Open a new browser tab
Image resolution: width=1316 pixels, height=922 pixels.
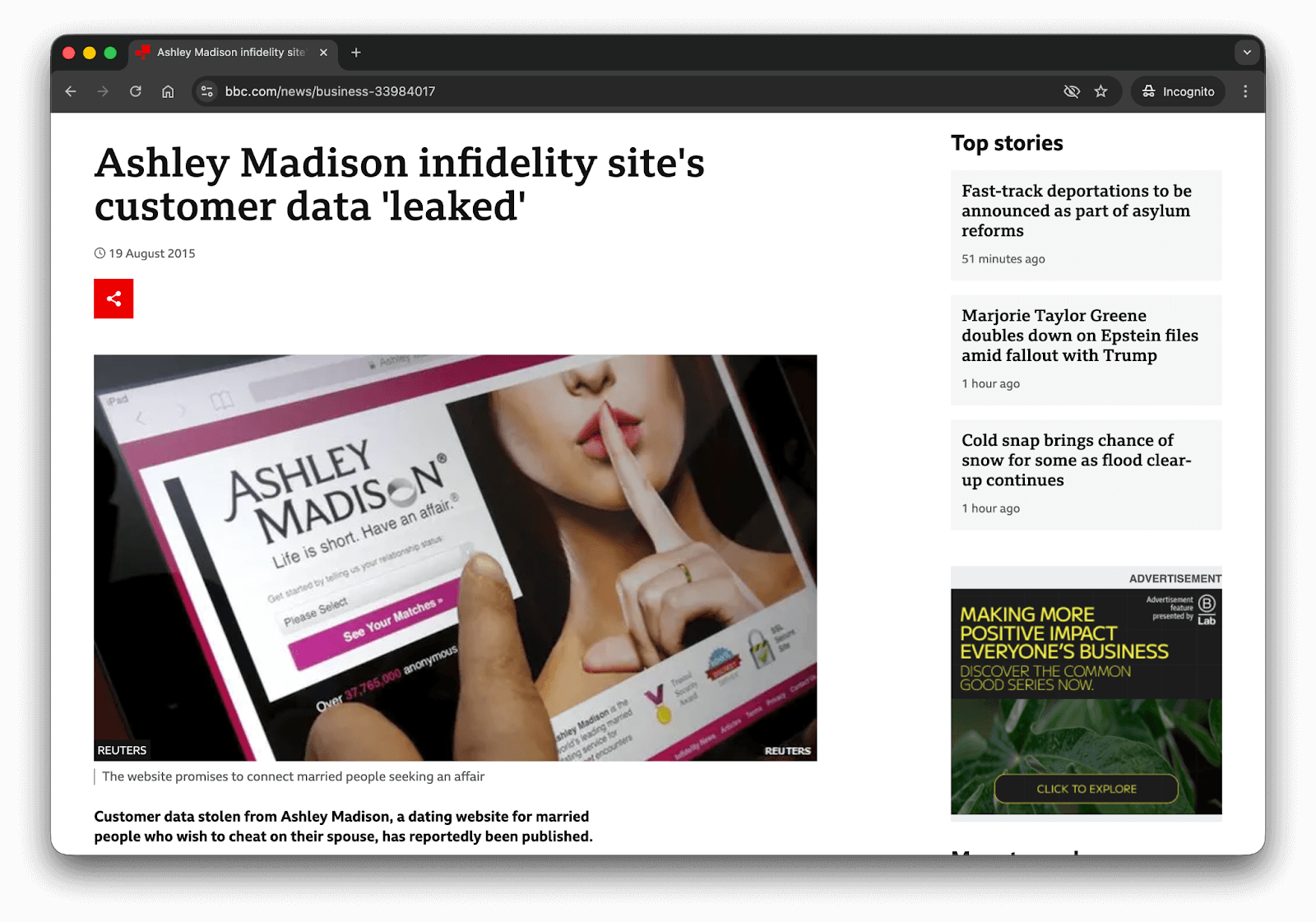(356, 53)
